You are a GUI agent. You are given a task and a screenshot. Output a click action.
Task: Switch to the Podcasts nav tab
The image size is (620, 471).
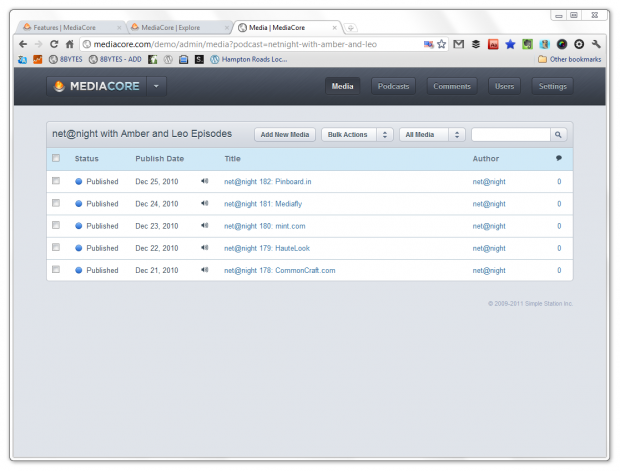(x=393, y=86)
